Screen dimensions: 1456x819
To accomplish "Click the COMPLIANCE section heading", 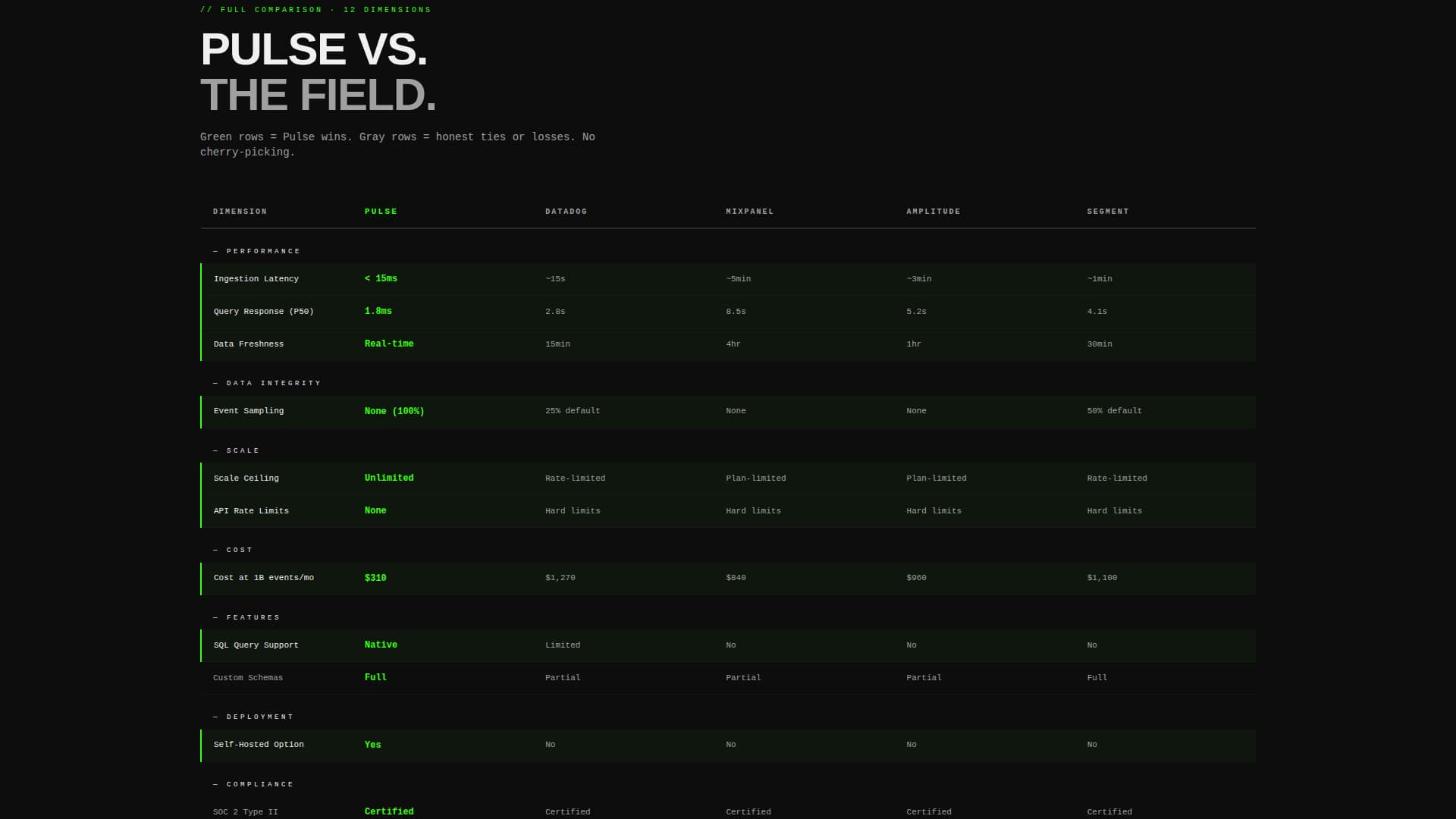I will pos(253,784).
